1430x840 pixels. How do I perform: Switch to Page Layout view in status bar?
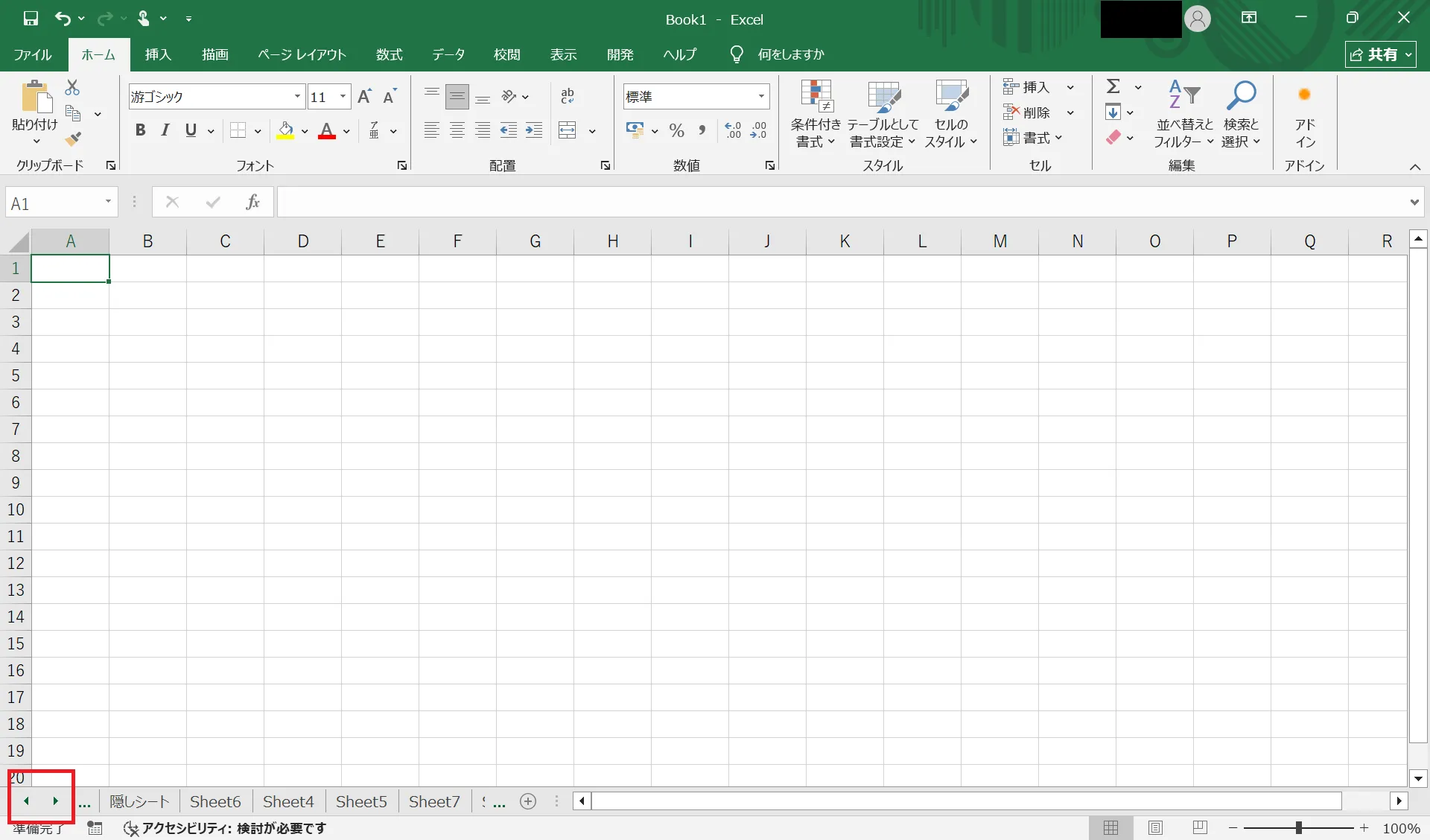click(1155, 827)
